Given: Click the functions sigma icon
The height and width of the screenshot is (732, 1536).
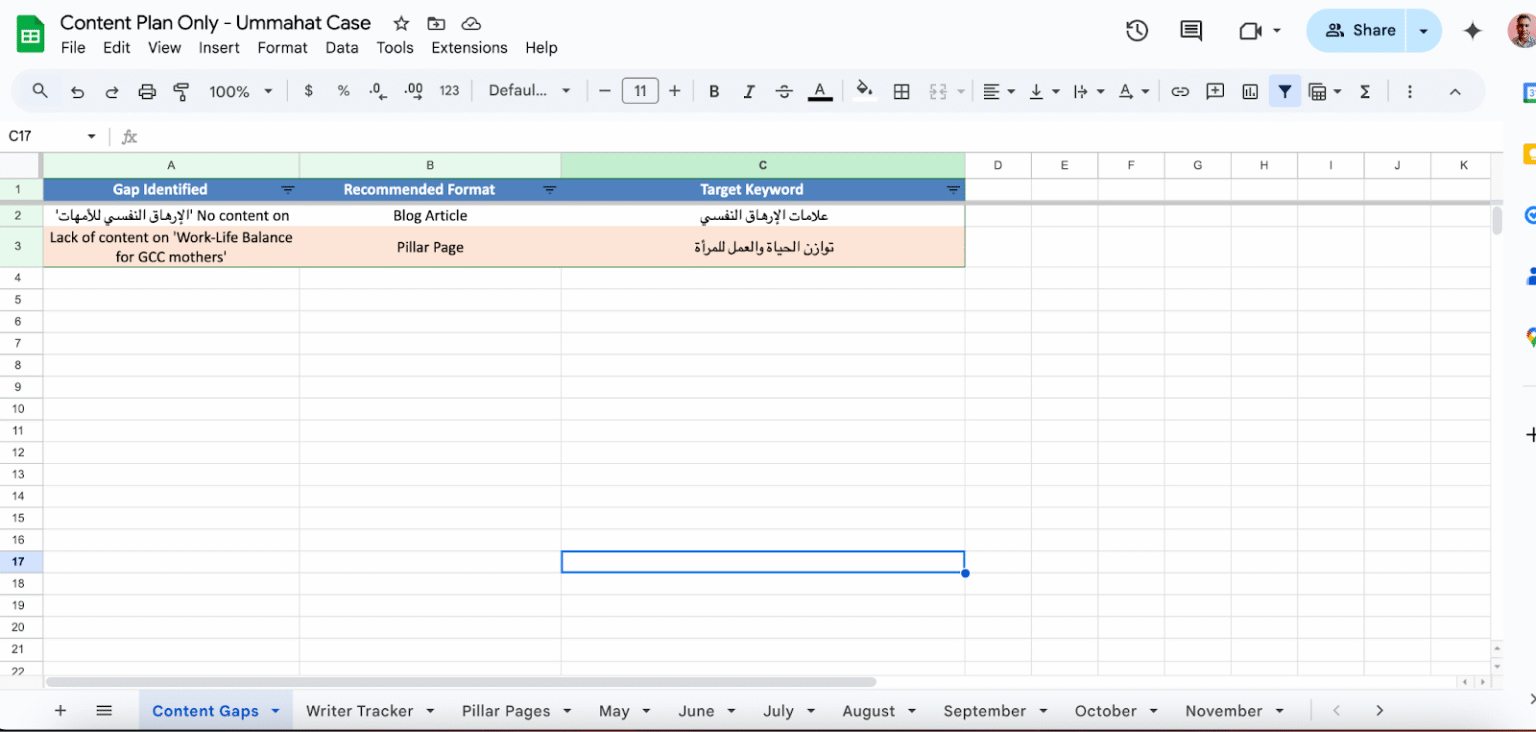Looking at the screenshot, I should pos(1364,91).
